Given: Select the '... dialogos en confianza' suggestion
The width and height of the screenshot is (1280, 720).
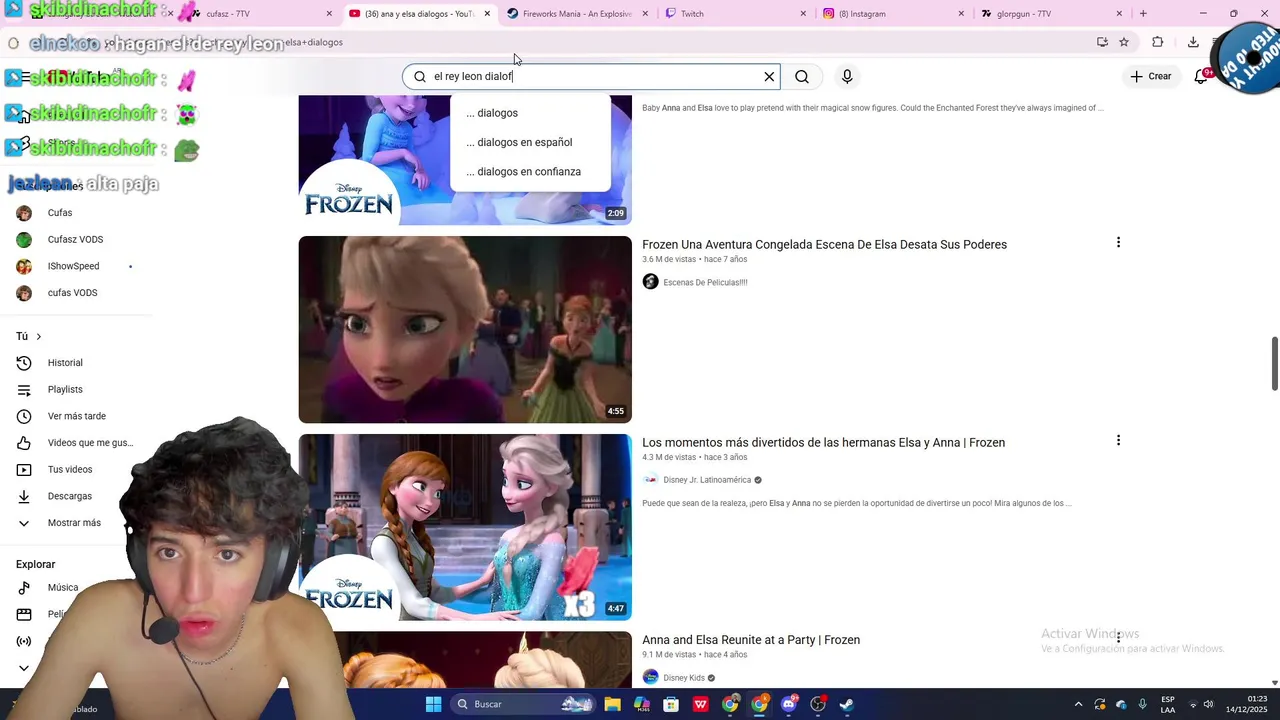Looking at the screenshot, I should 530,171.
